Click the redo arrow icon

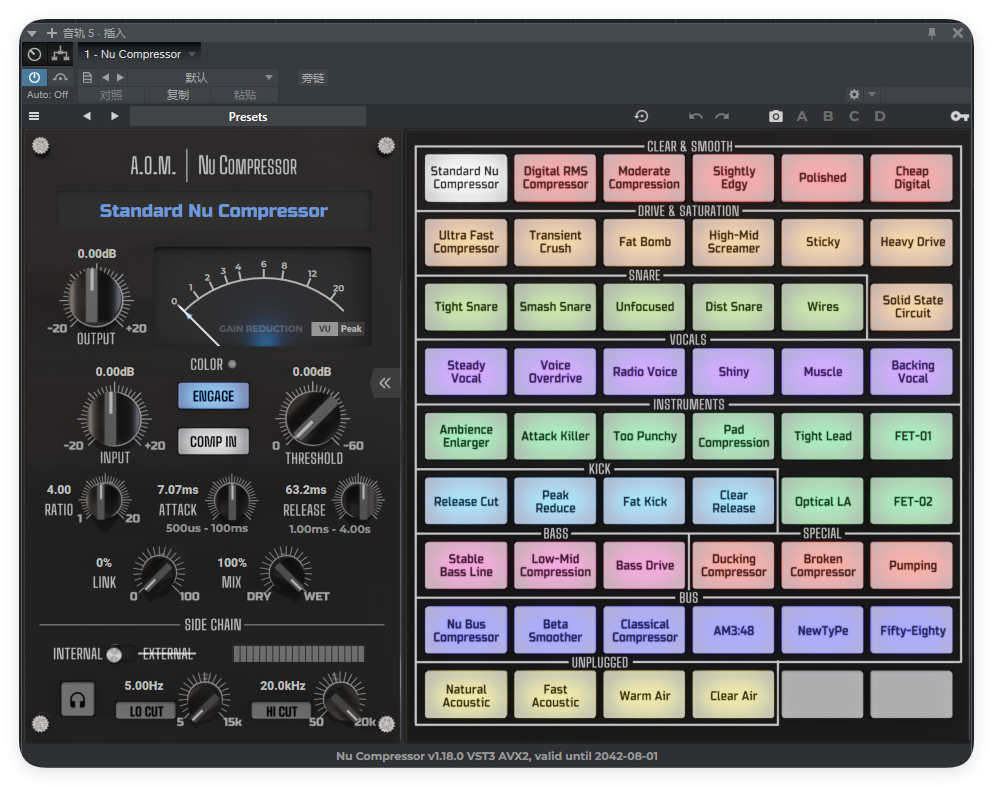[722, 116]
